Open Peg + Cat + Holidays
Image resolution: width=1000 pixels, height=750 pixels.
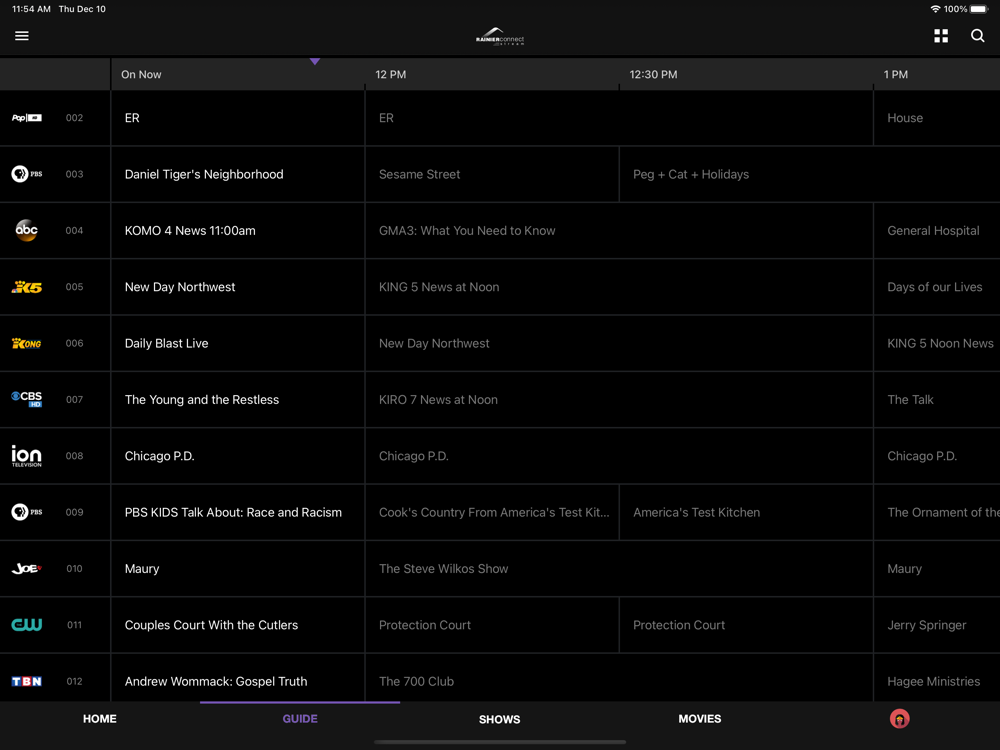pyautogui.click(x=810, y=174)
